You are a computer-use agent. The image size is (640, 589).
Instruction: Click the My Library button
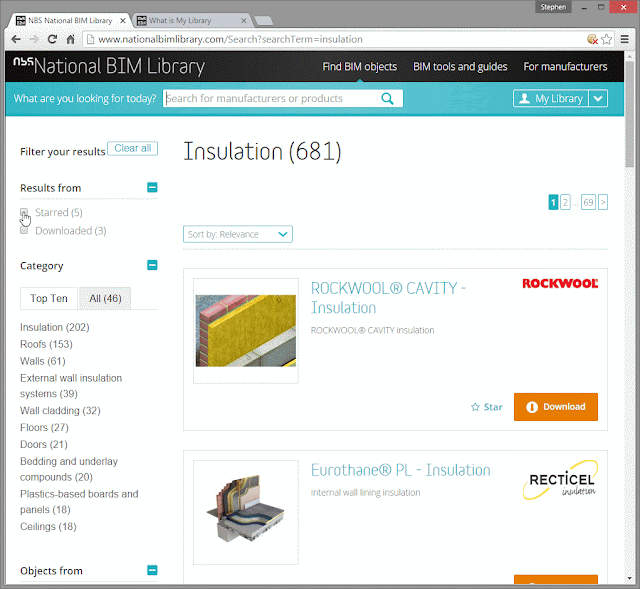(x=551, y=98)
